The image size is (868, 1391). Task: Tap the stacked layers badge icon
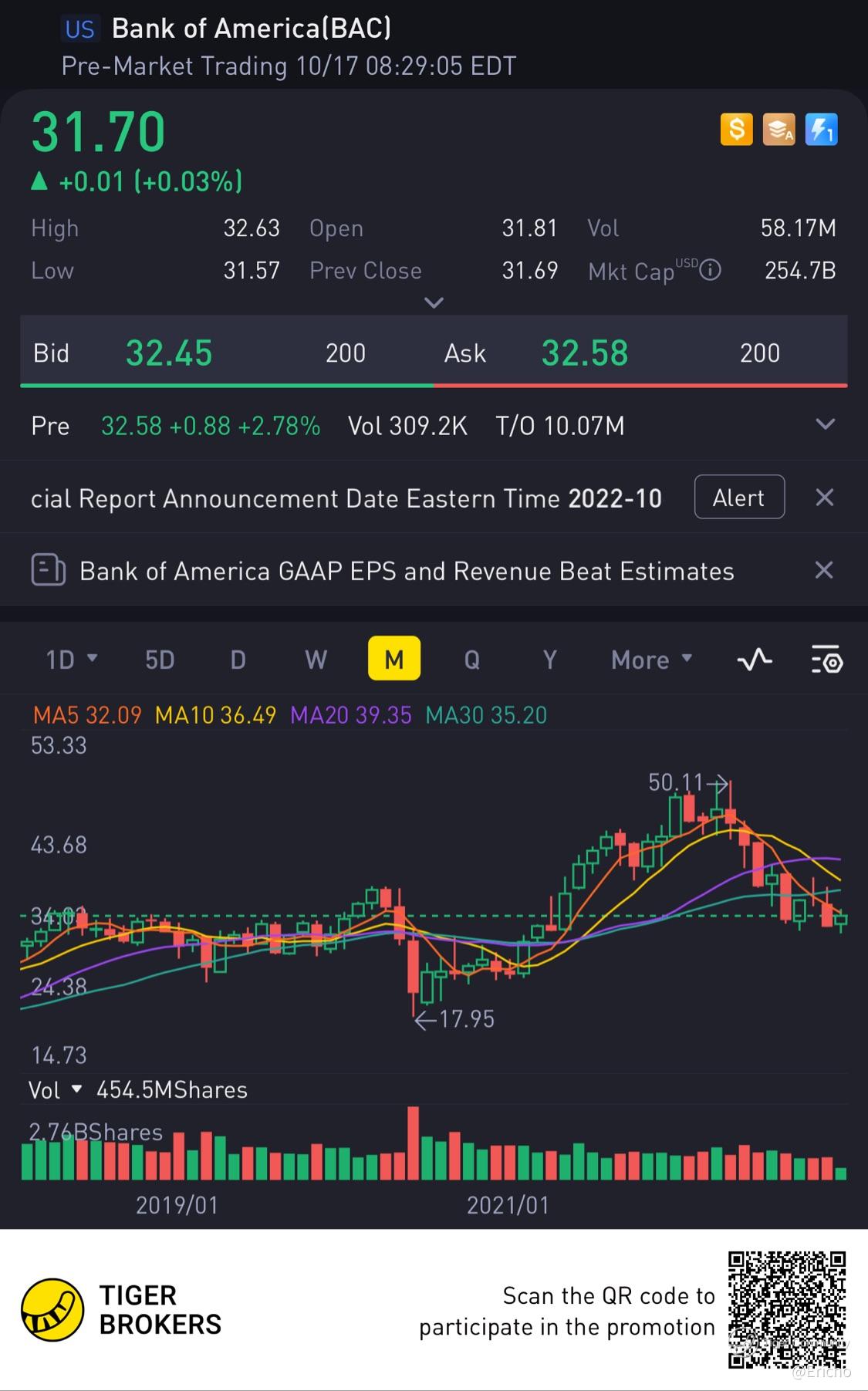(778, 130)
